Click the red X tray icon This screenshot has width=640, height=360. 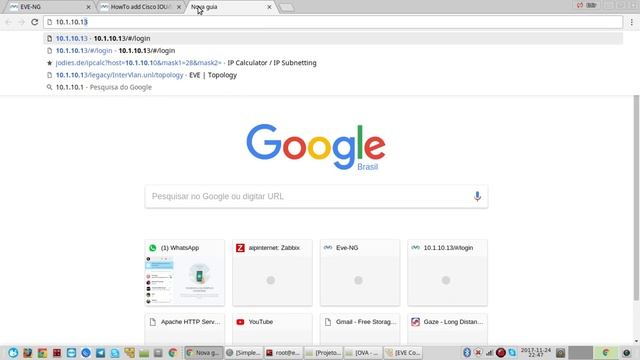(x=478, y=352)
